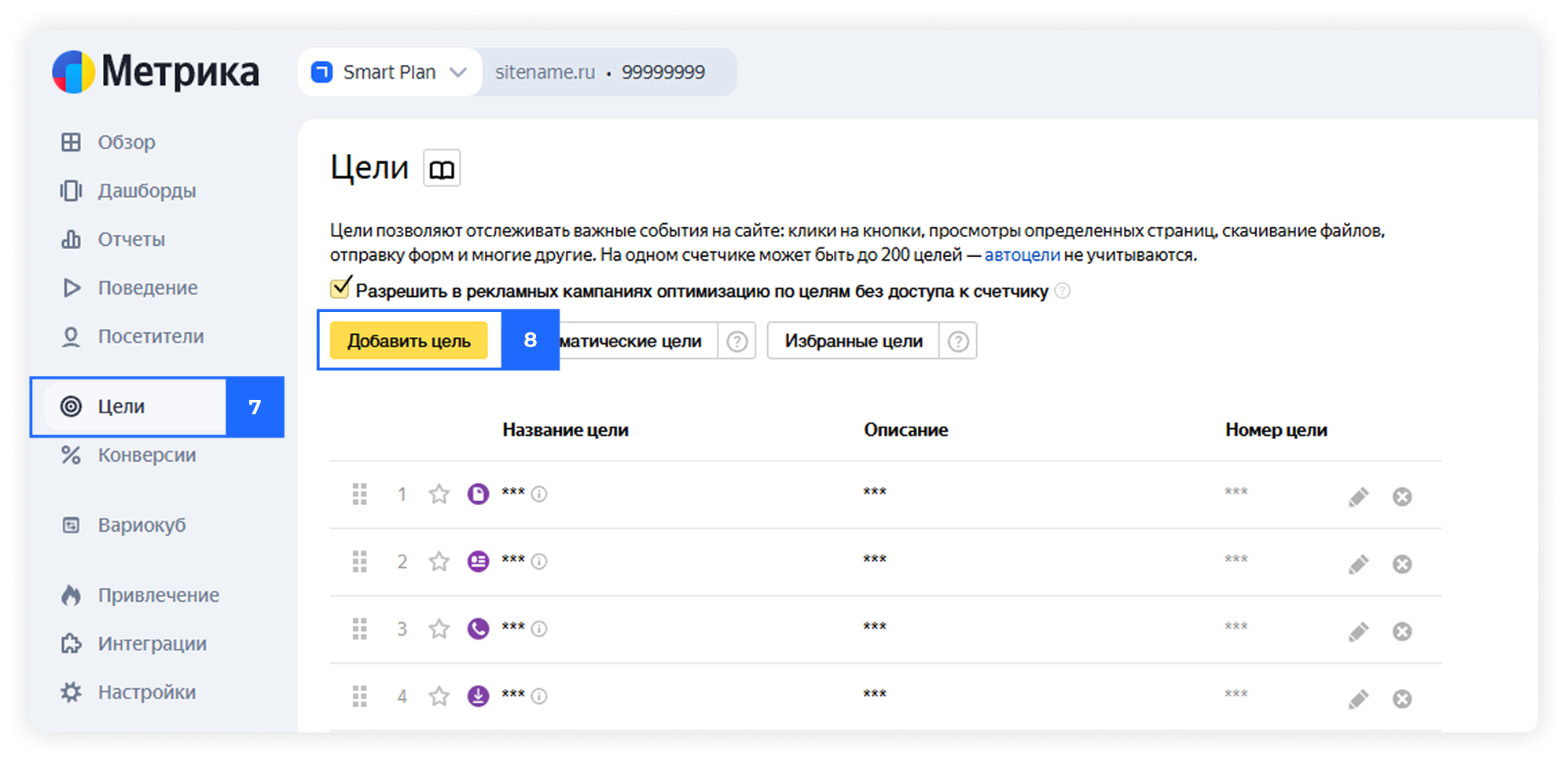Click the download type icon of goal 4

tap(478, 697)
